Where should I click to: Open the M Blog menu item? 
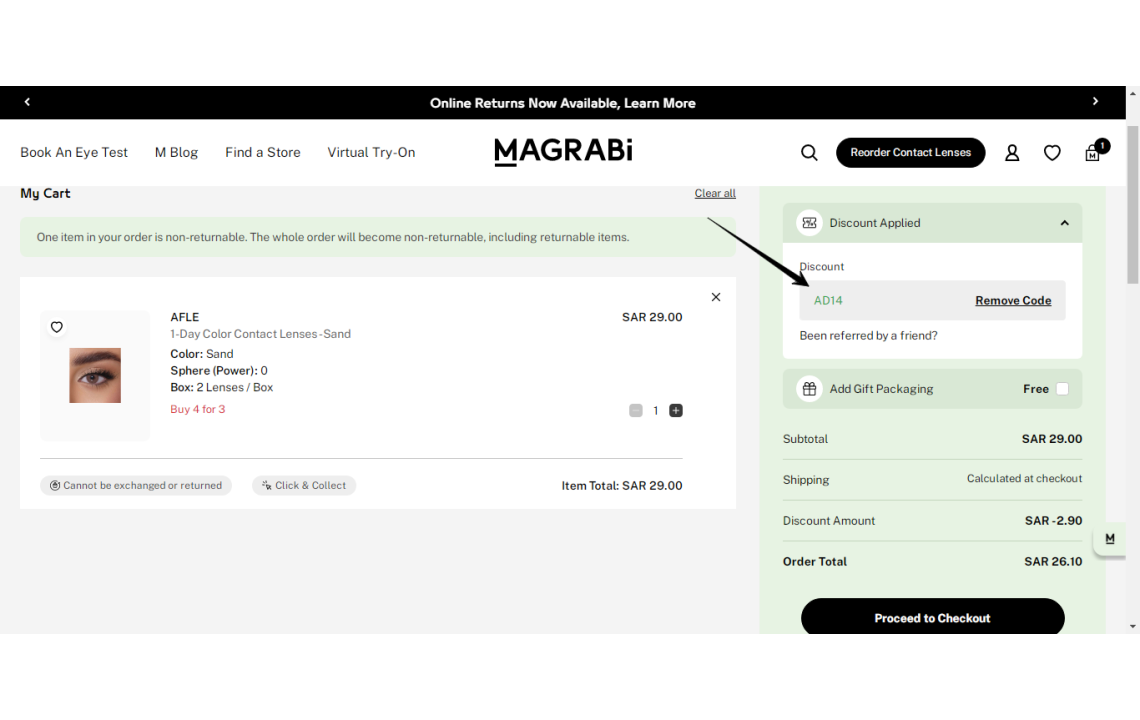point(176,153)
